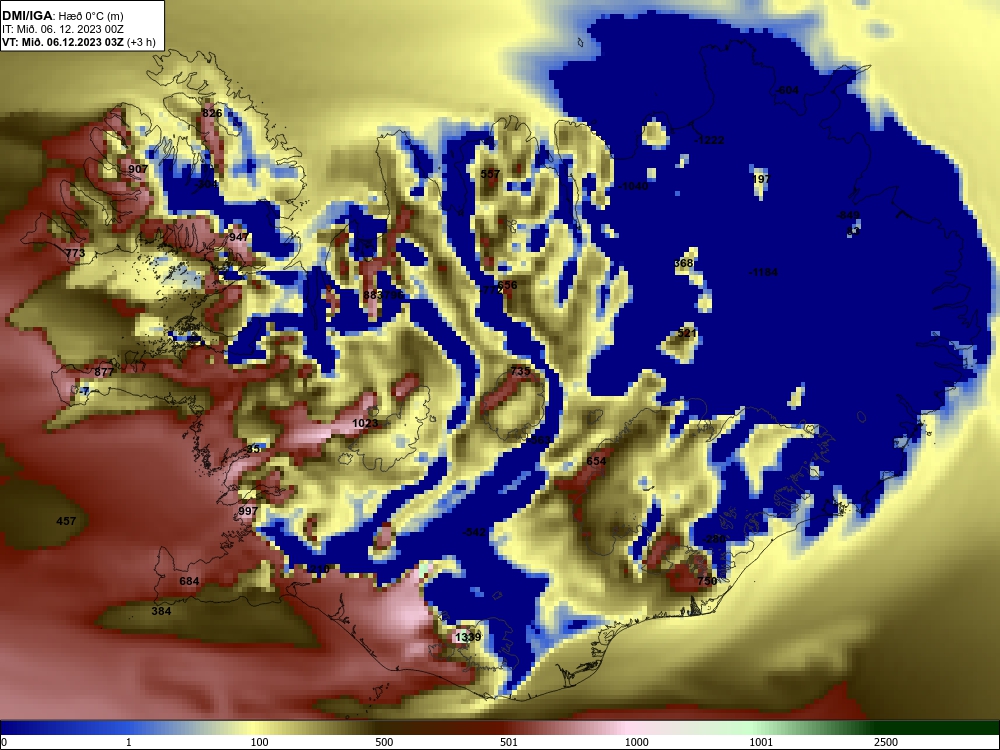Click the map value 735
The width and height of the screenshot is (1000, 750).
pos(520,372)
